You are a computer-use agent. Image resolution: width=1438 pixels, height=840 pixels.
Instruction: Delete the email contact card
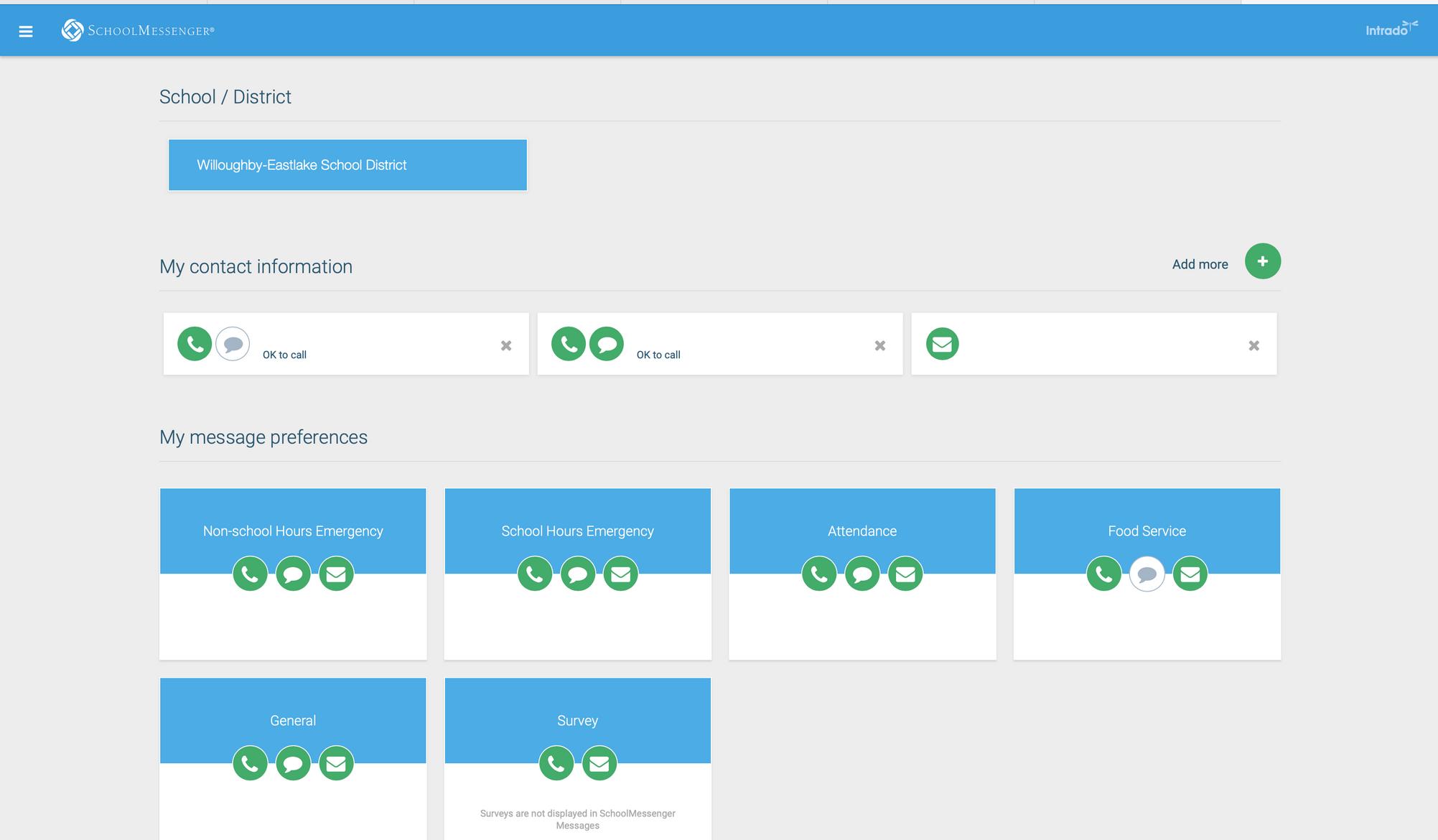[1253, 346]
